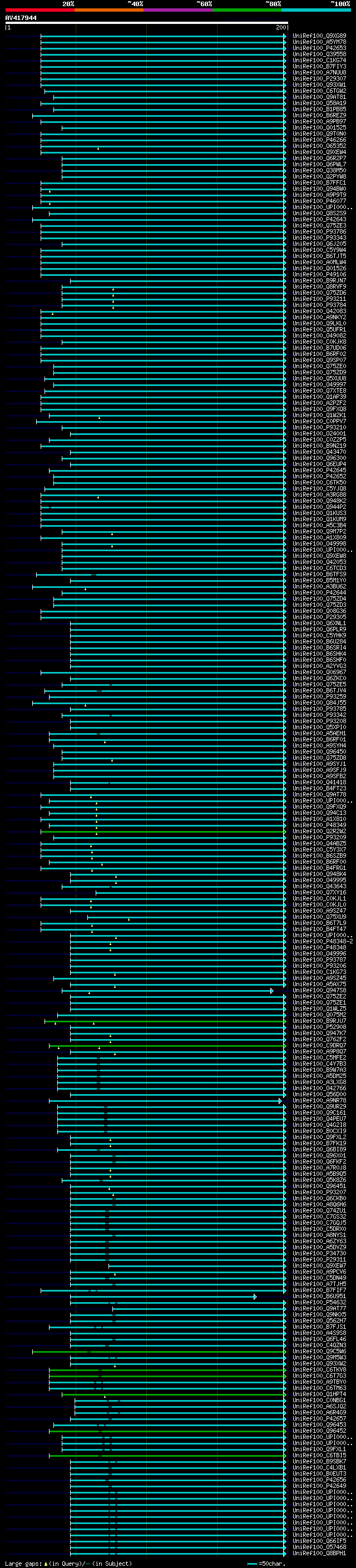Click label UniRef100_B9SBK7
This screenshot has width=356, height=1568.
pyautogui.click(x=319, y=1461)
